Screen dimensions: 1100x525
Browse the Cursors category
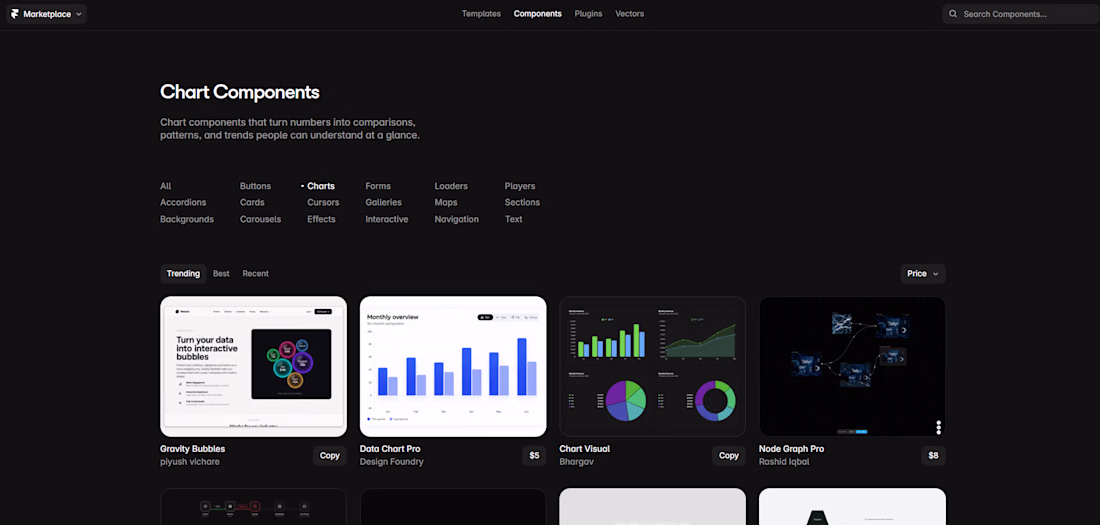tap(323, 202)
